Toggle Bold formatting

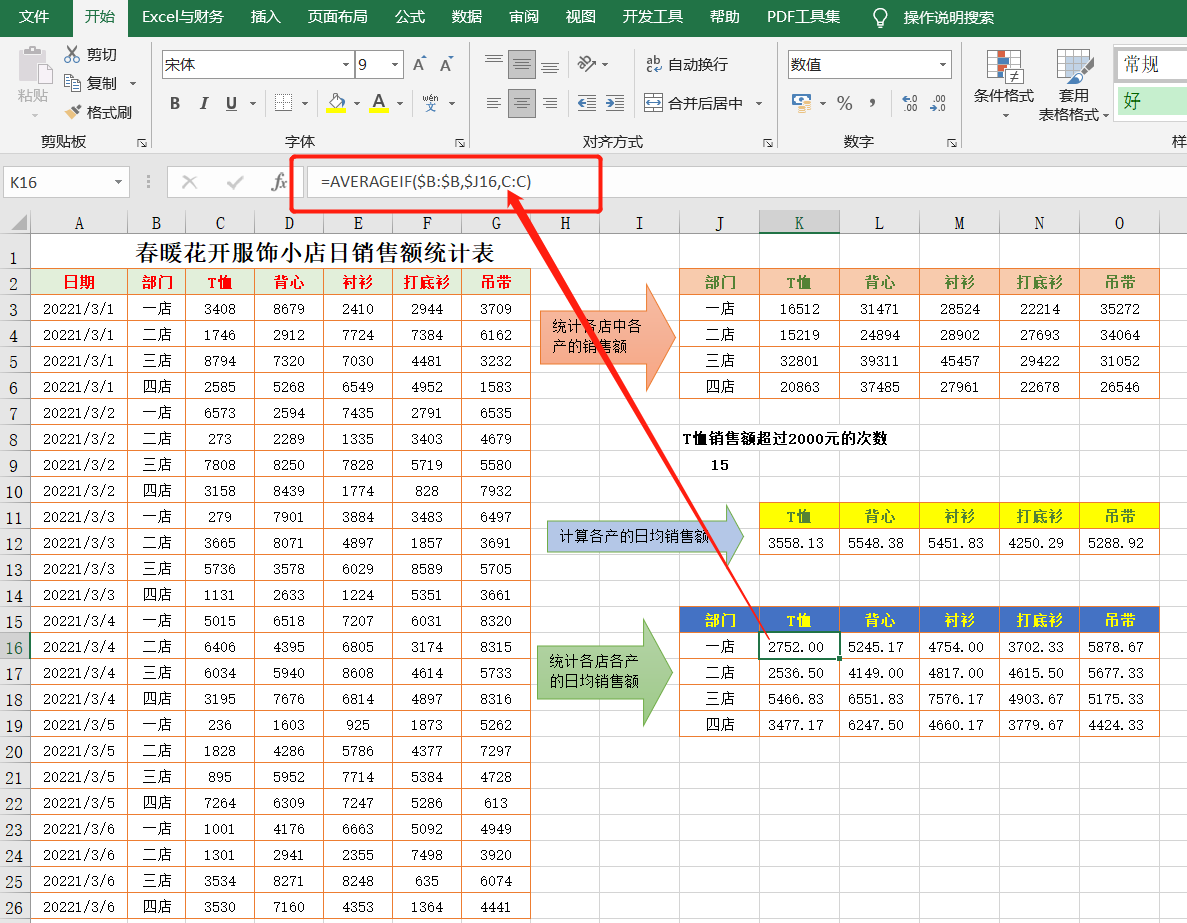click(175, 103)
